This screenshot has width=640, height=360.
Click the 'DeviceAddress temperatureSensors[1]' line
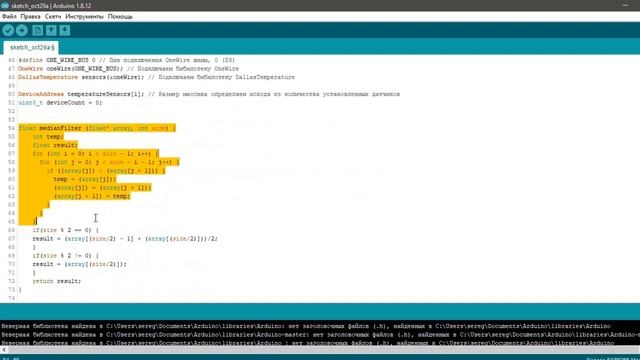[x=209, y=94]
